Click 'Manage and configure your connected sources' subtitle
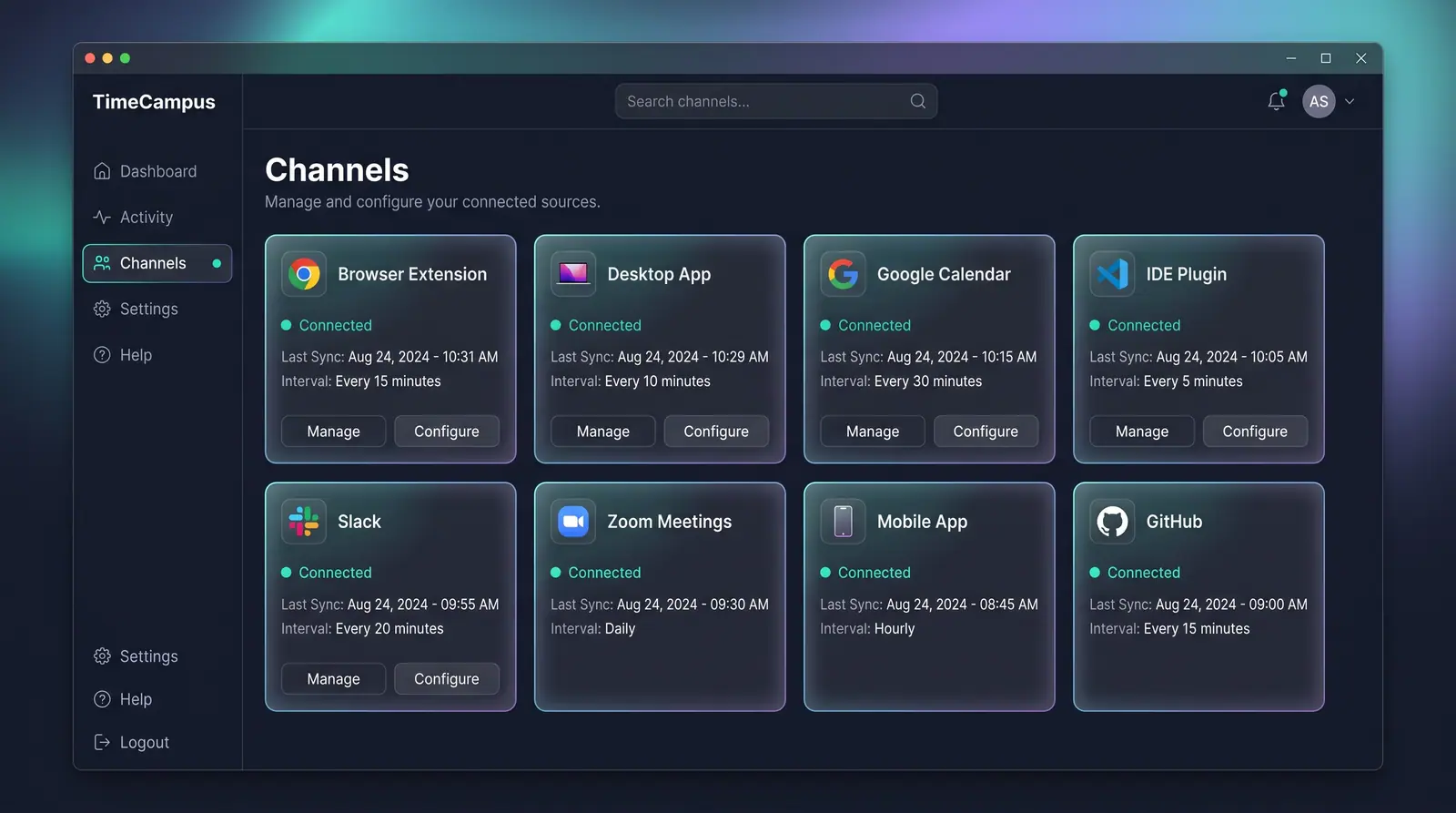The image size is (1456, 813). (x=432, y=202)
